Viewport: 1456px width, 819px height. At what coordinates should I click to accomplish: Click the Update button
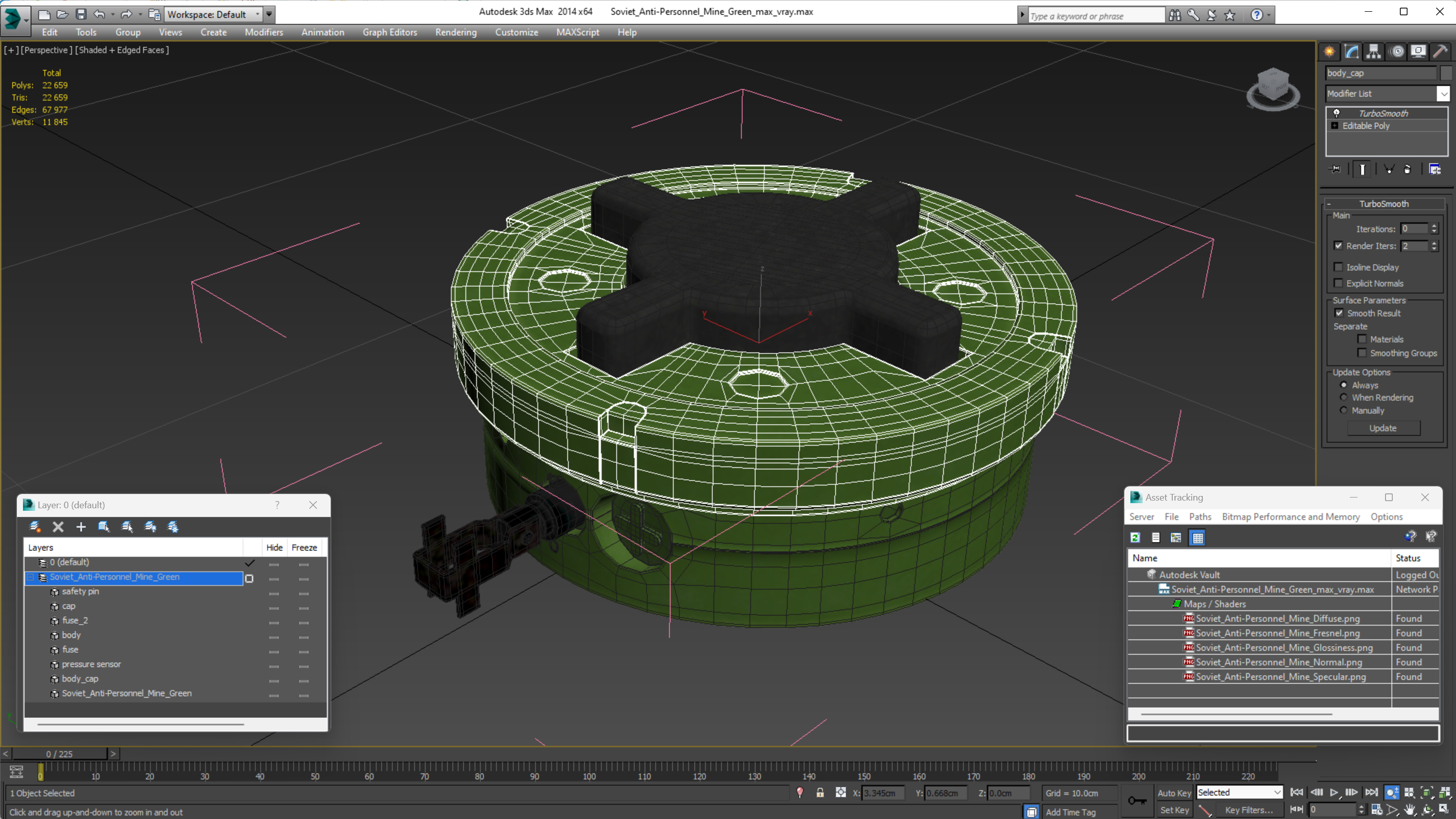pos(1383,428)
